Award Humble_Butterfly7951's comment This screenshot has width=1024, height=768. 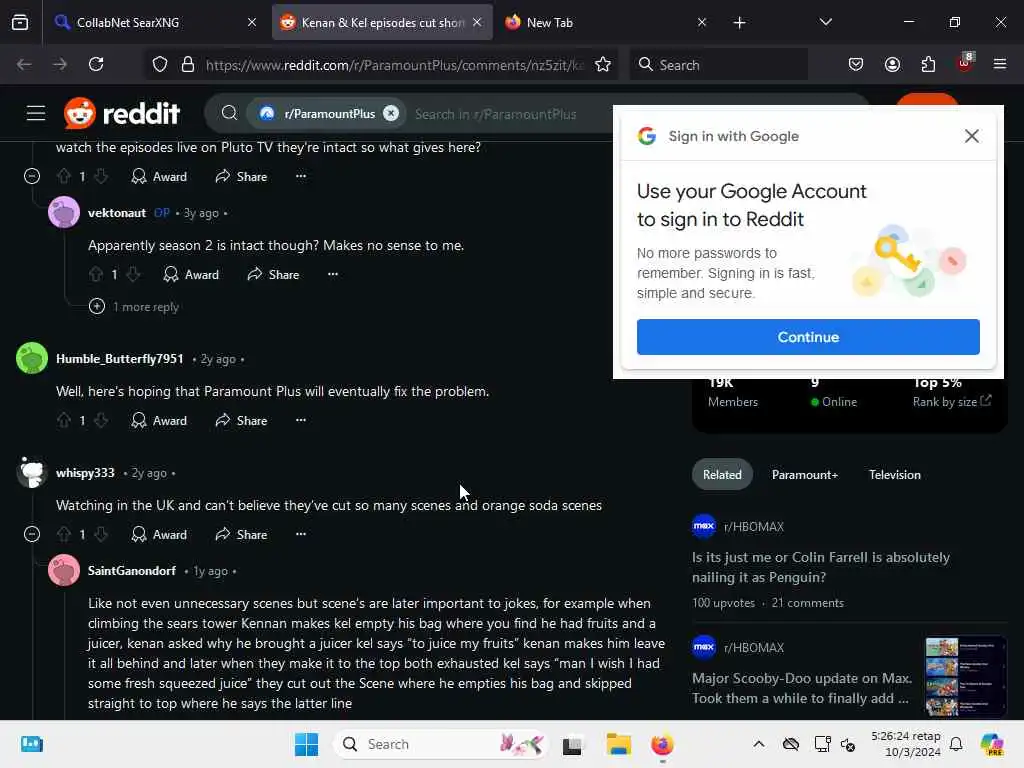click(x=159, y=421)
